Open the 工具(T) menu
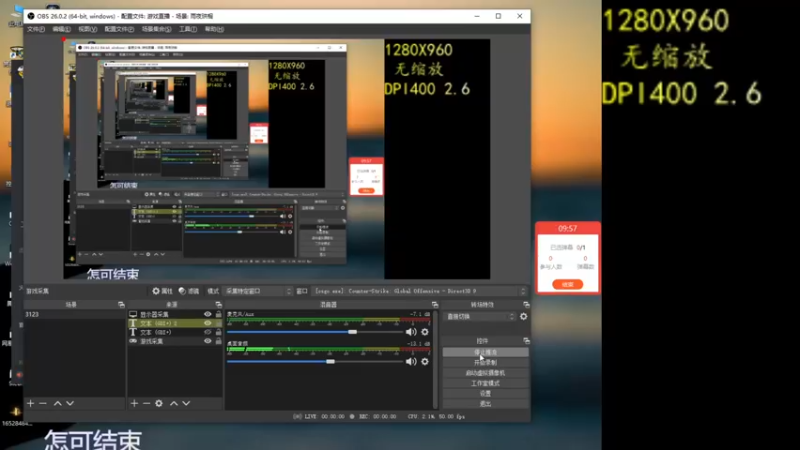This screenshot has height=450, width=800. click(188, 29)
